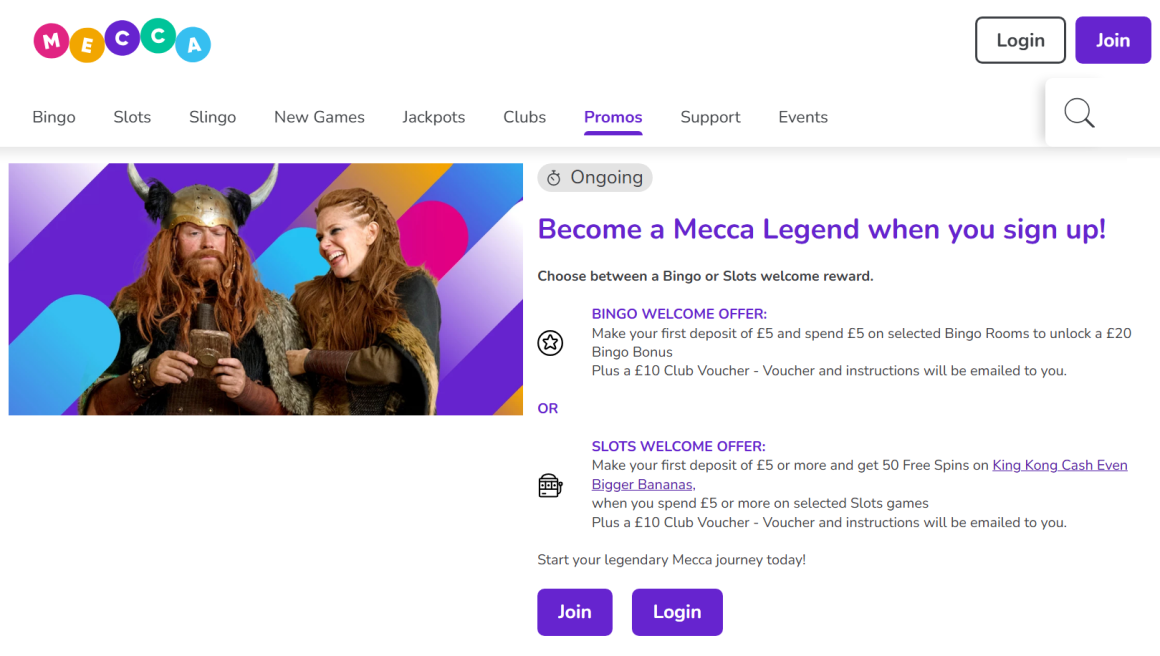
Task: Click the Viking promotional banner image
Action: coord(265,289)
